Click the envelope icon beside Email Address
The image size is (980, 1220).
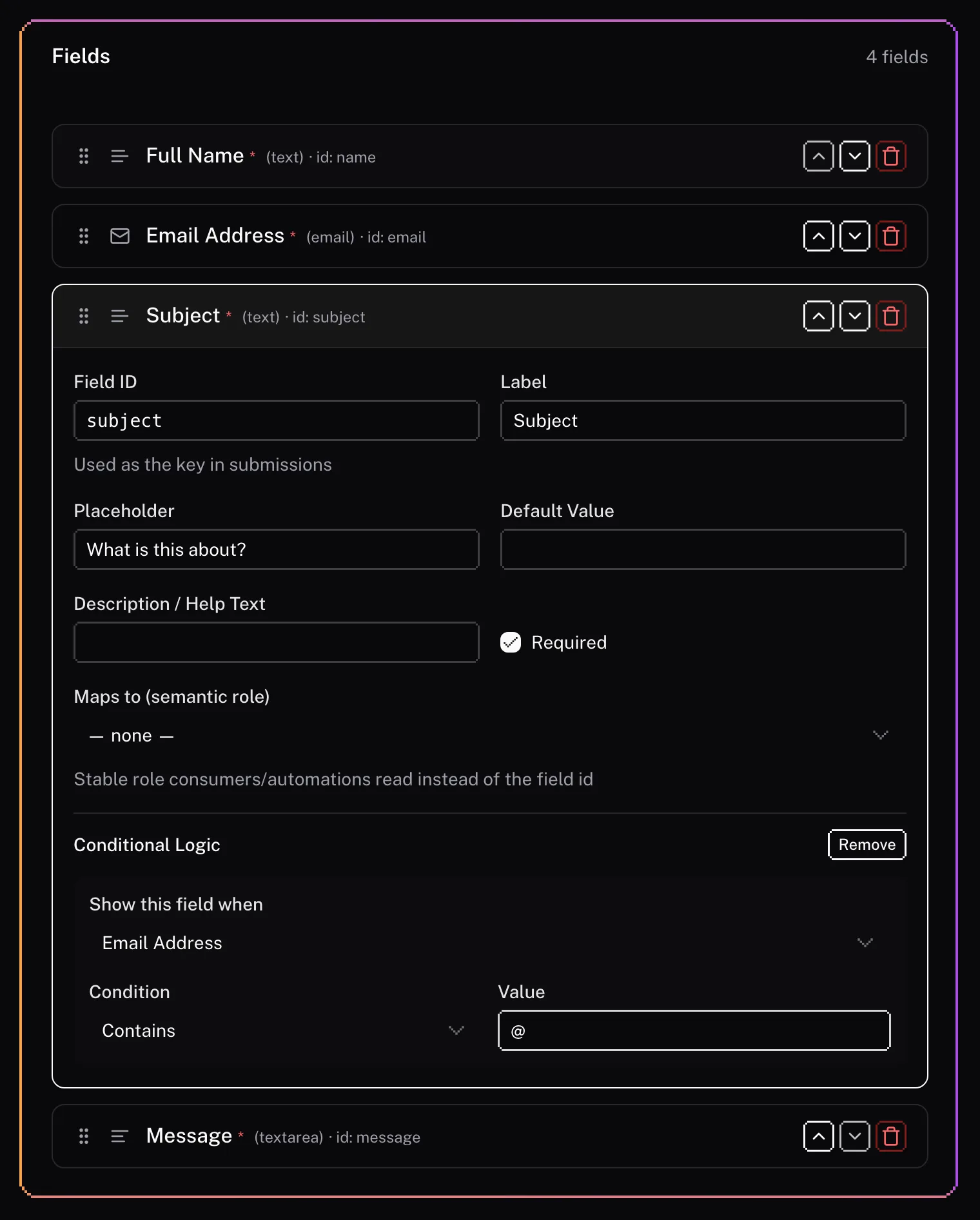click(119, 236)
